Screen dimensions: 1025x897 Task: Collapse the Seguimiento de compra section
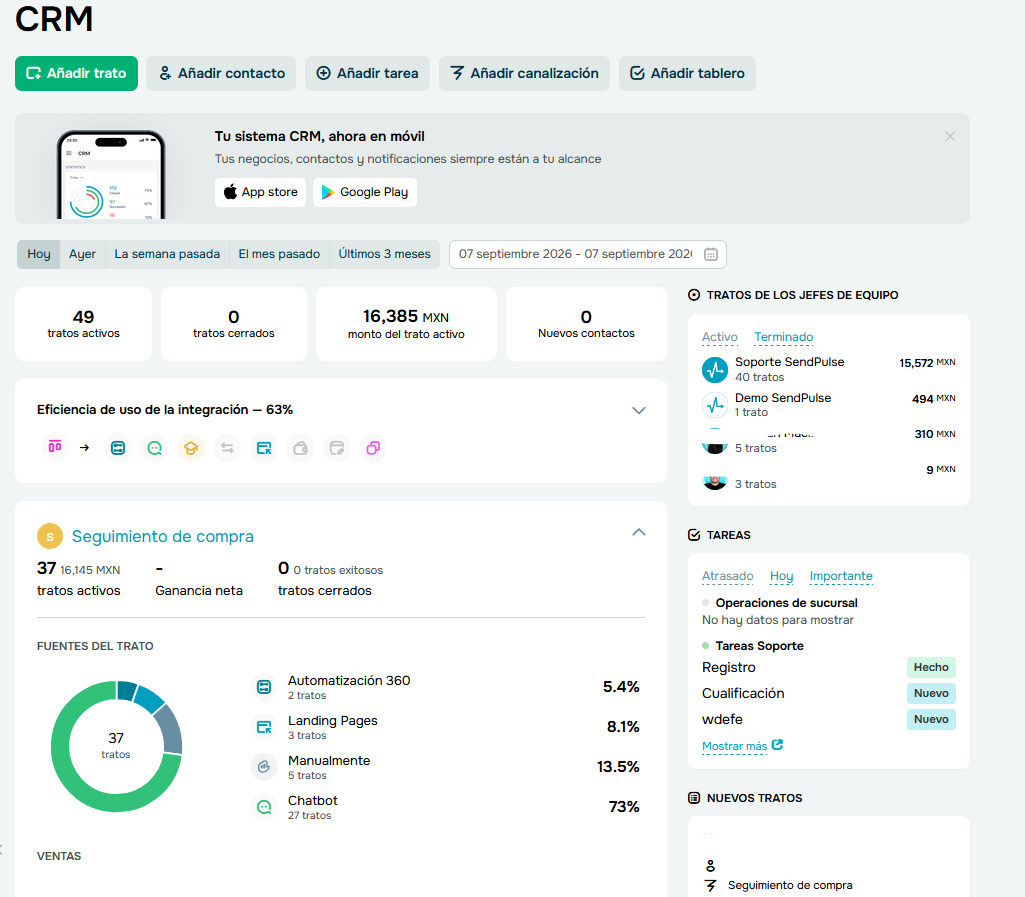coord(639,532)
